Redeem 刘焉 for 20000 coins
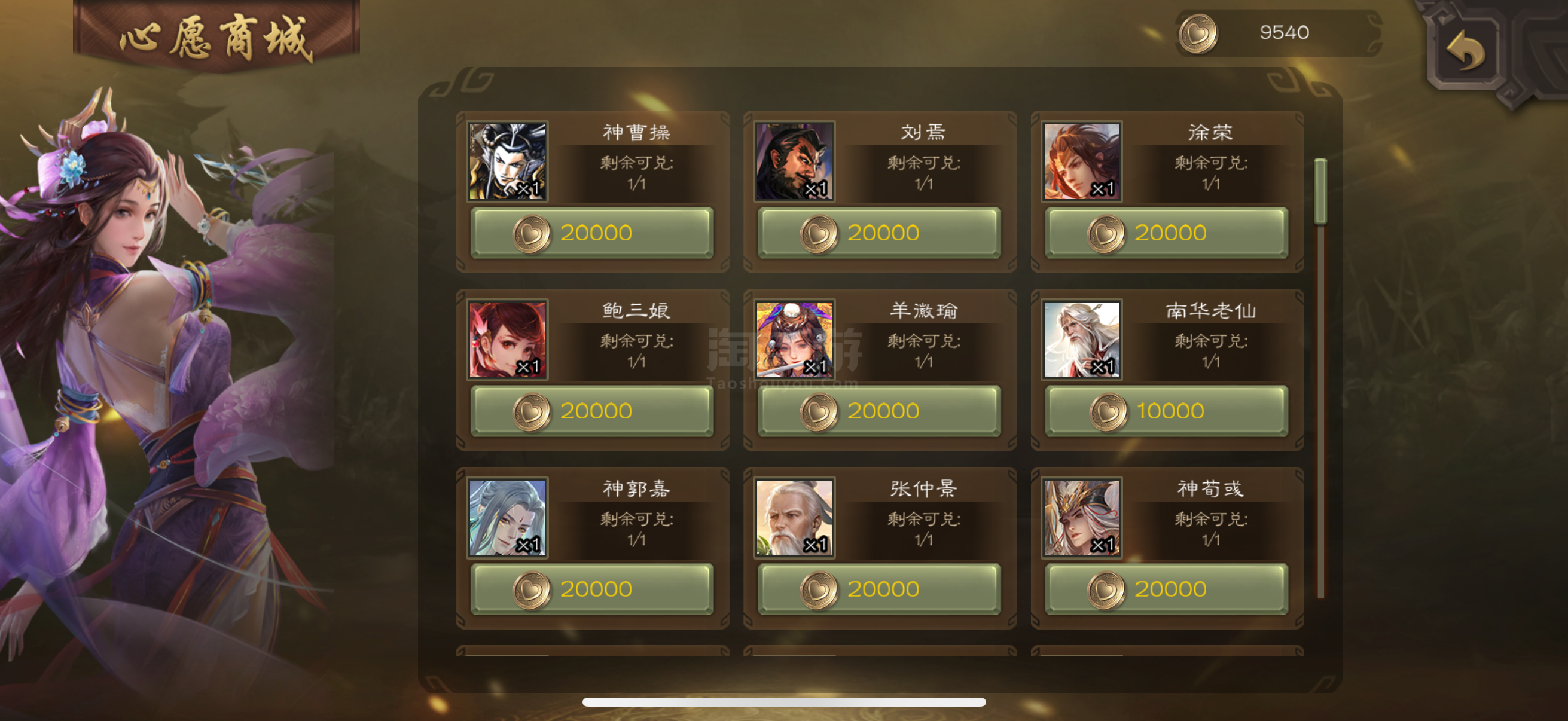Image resolution: width=1568 pixels, height=721 pixels. tap(880, 233)
